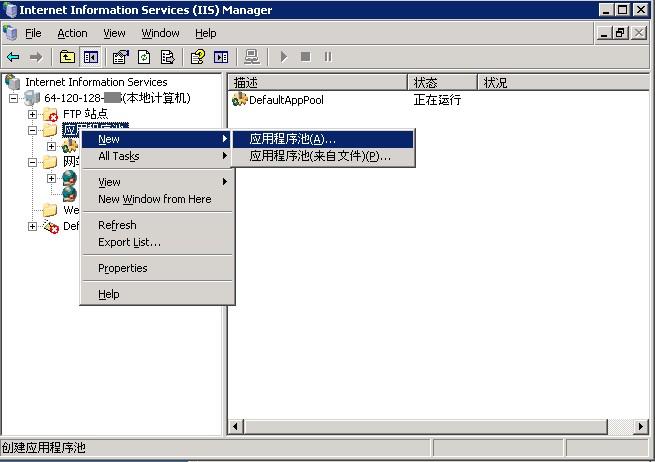Click the Up One Level toolbar icon

[x=67, y=57]
